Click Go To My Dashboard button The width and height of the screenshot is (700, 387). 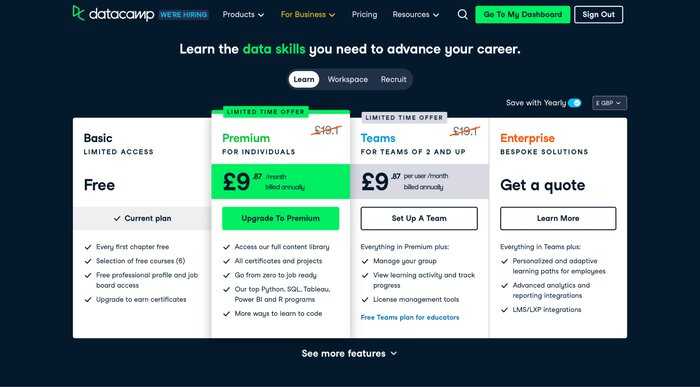523,15
